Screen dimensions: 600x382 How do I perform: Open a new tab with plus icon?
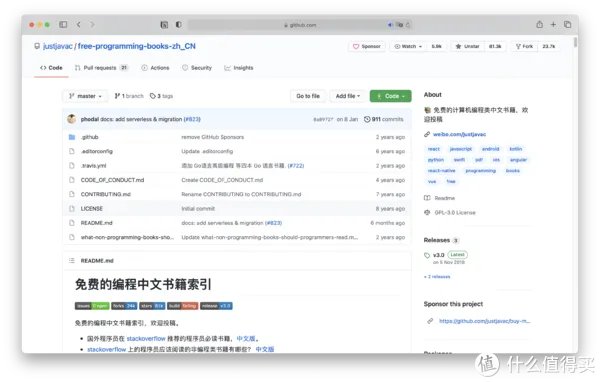553,24
